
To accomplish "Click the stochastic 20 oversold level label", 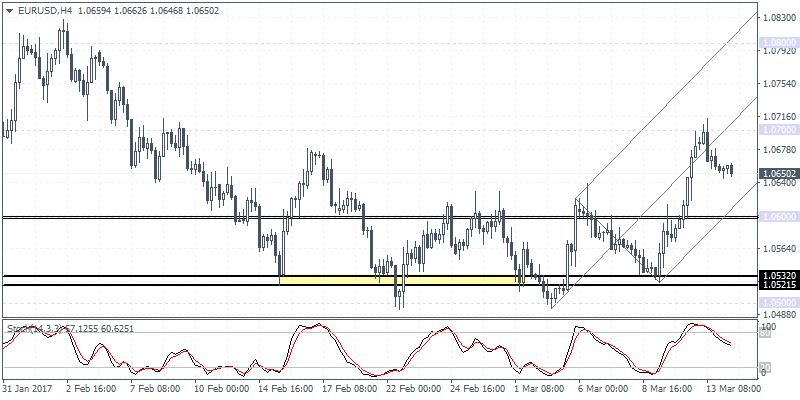I will pyautogui.click(x=765, y=365).
